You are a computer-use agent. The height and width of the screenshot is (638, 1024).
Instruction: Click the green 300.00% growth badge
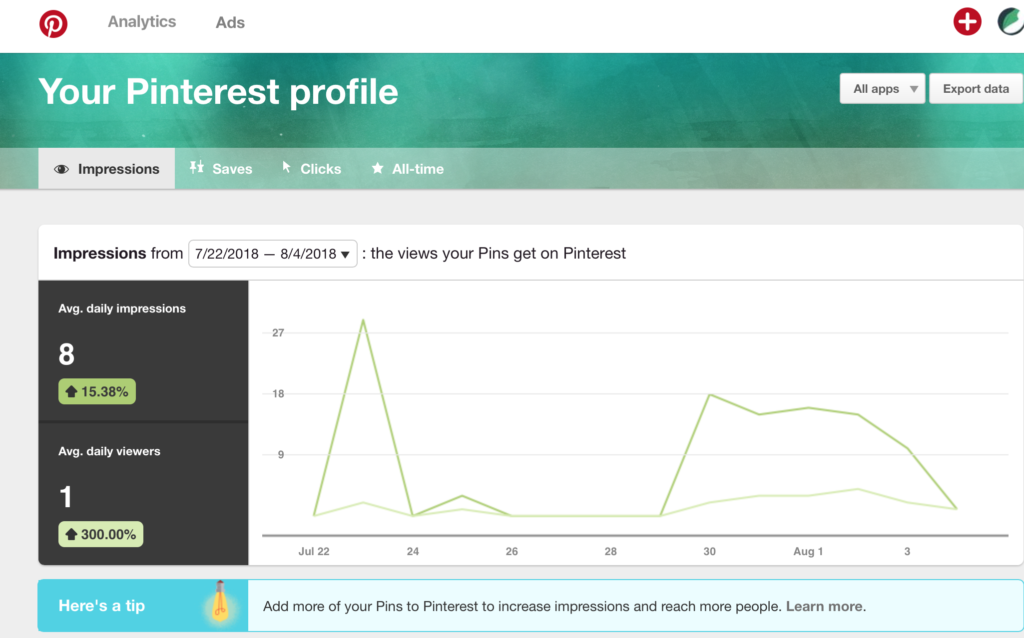tap(100, 534)
